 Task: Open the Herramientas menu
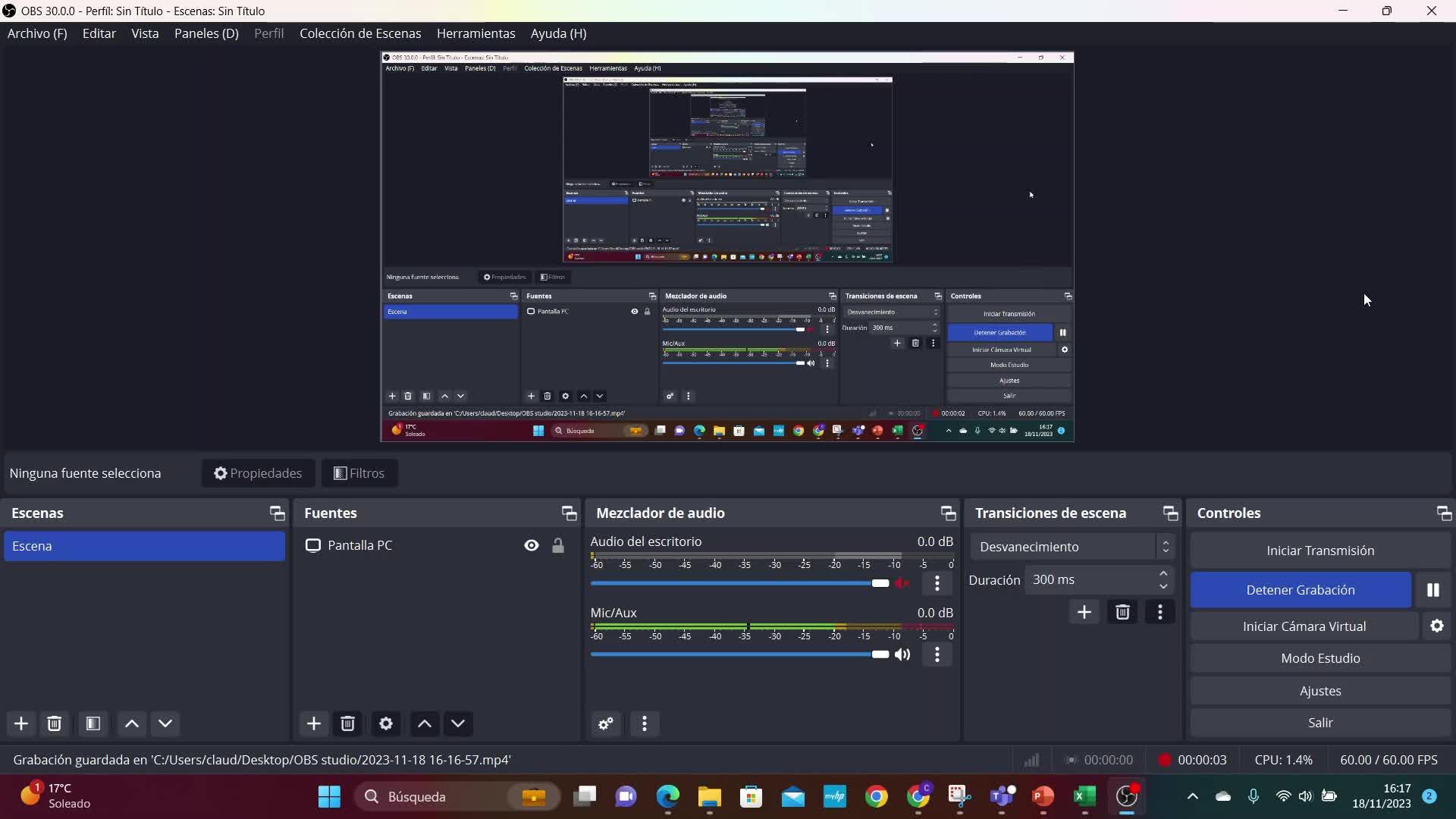(x=475, y=33)
